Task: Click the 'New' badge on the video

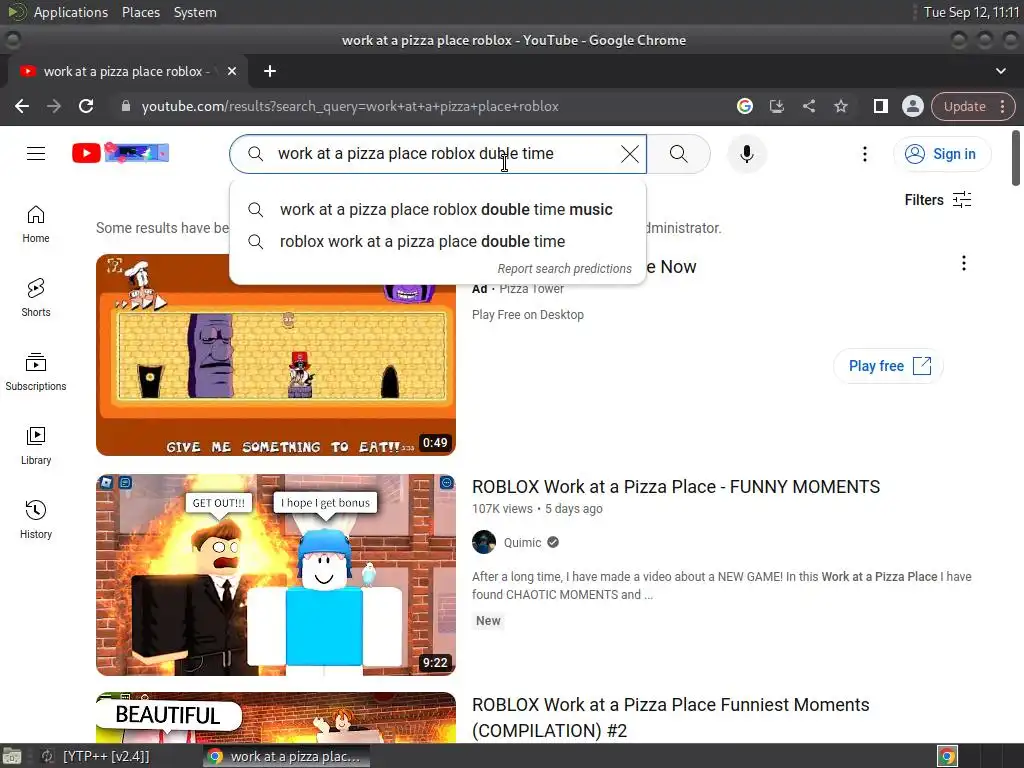Action: pyautogui.click(x=488, y=621)
